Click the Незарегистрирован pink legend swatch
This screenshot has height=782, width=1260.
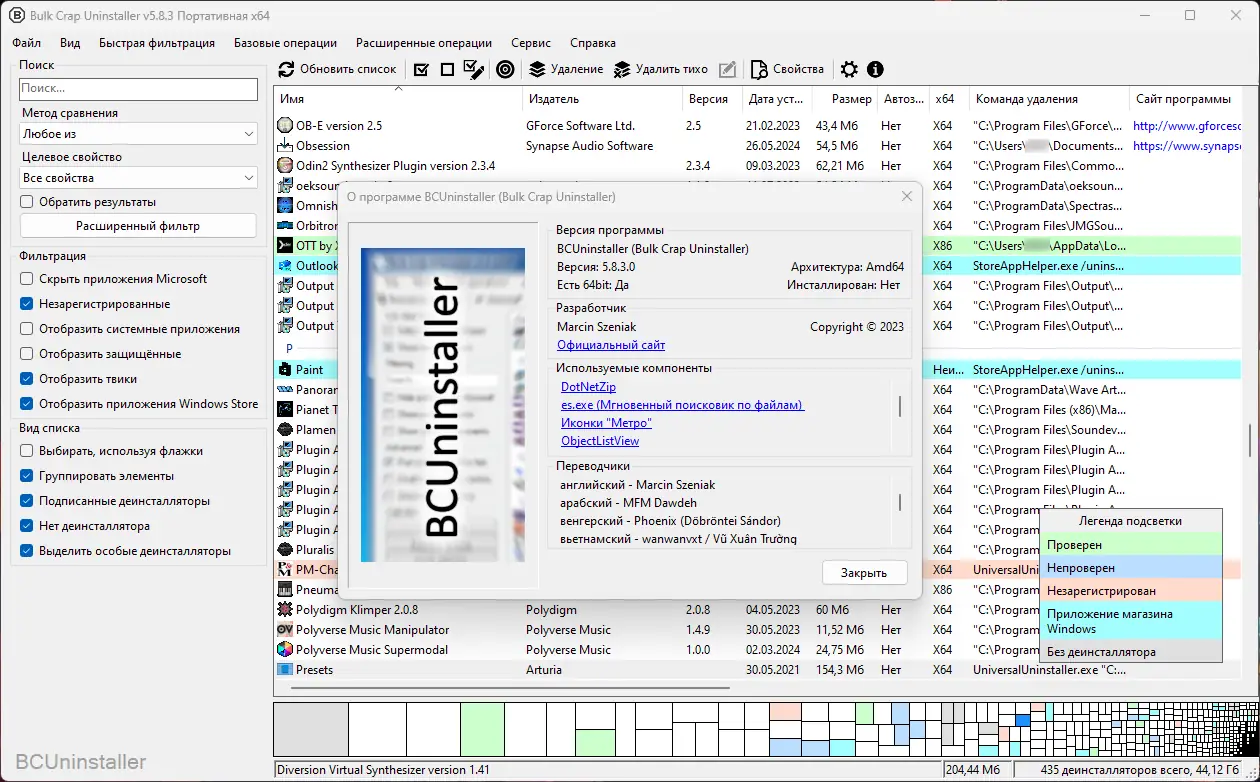click(1131, 591)
